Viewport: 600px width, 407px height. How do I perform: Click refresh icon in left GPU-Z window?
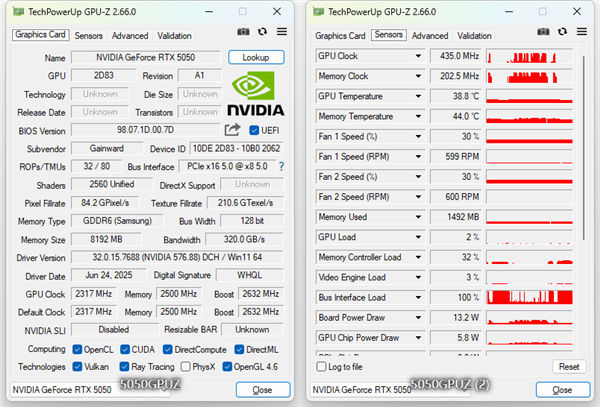tap(262, 32)
